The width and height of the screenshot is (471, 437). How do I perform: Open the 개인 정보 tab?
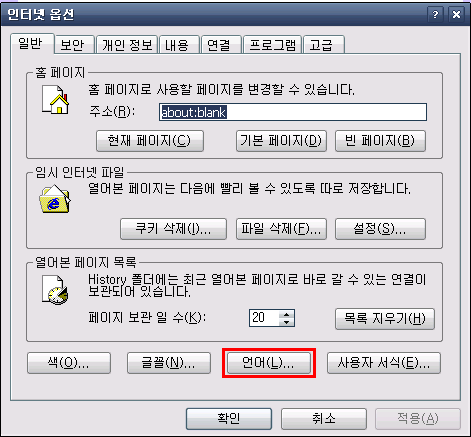click(127, 45)
